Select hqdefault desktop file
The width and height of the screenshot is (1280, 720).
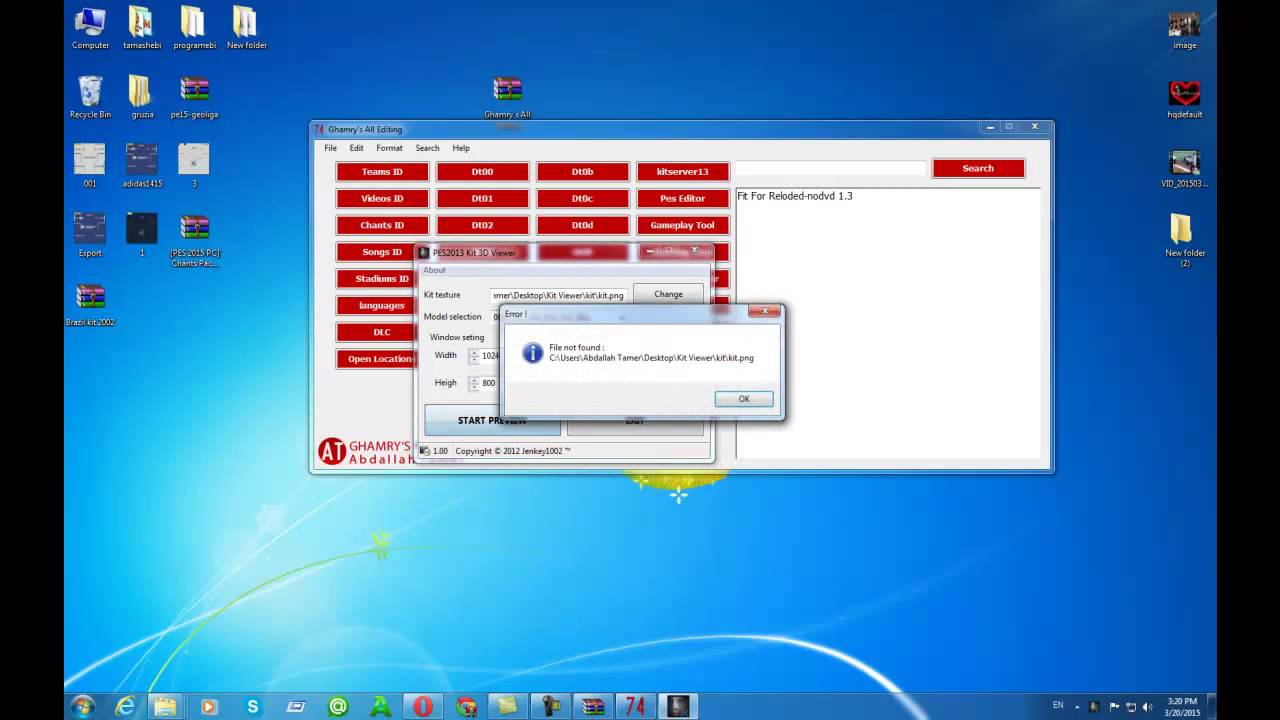coord(1184,98)
